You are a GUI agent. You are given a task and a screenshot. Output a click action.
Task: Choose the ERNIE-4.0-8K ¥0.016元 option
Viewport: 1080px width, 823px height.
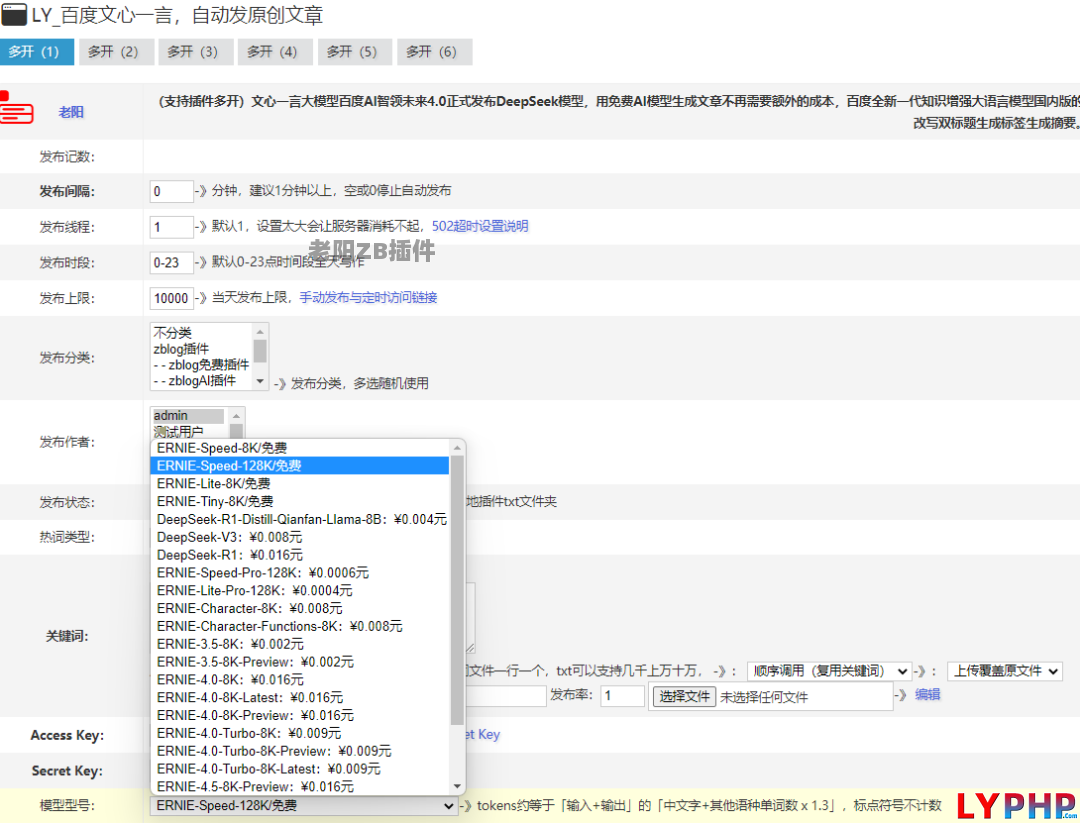click(x=300, y=680)
